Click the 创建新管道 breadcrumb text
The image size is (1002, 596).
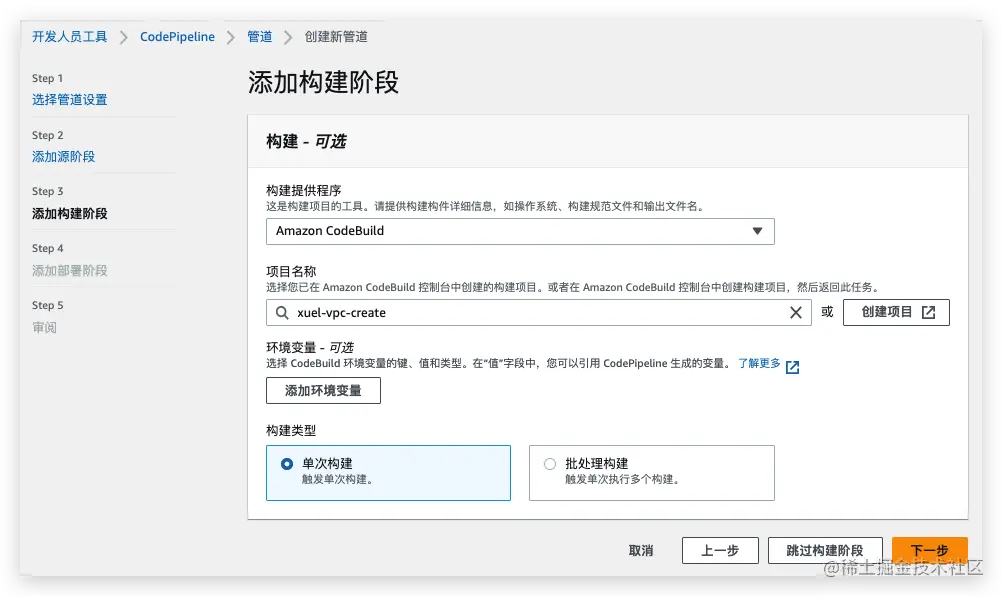pos(336,36)
